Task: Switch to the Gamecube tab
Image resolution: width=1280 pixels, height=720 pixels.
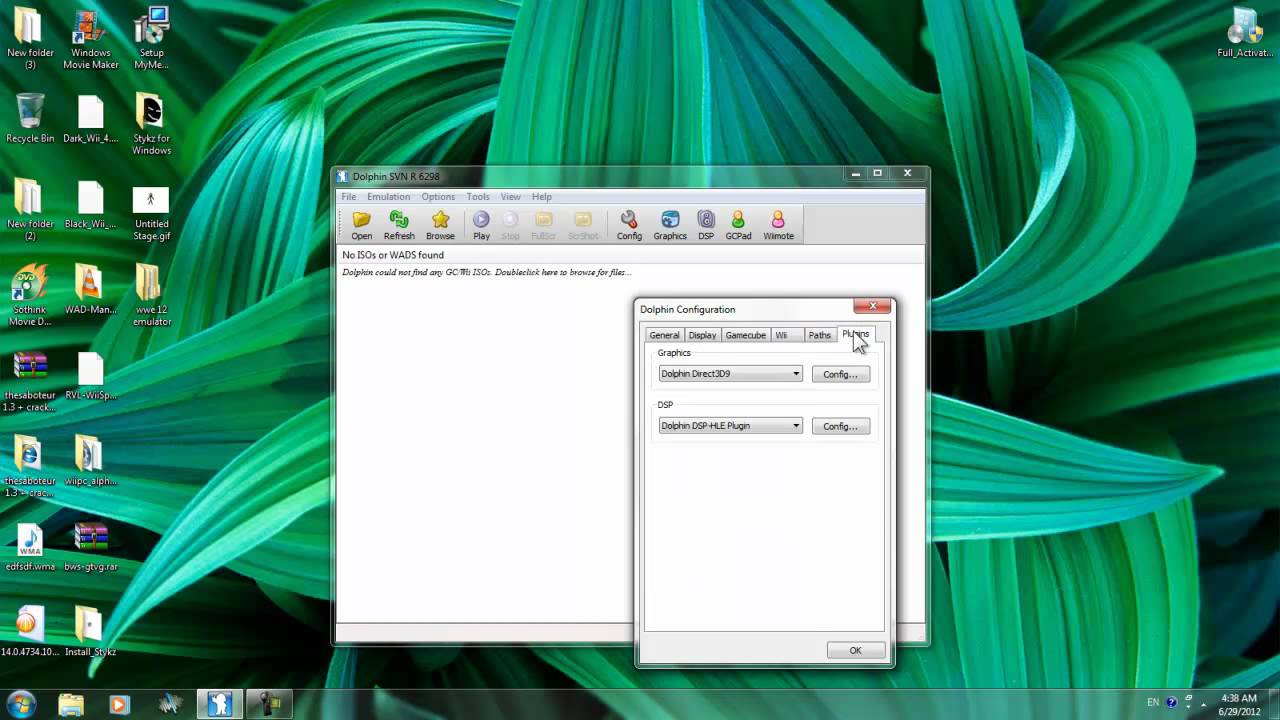Action: point(745,335)
